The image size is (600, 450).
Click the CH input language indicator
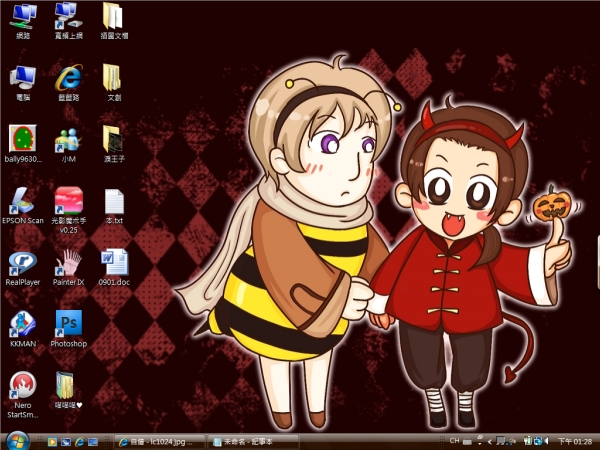pyautogui.click(x=454, y=441)
